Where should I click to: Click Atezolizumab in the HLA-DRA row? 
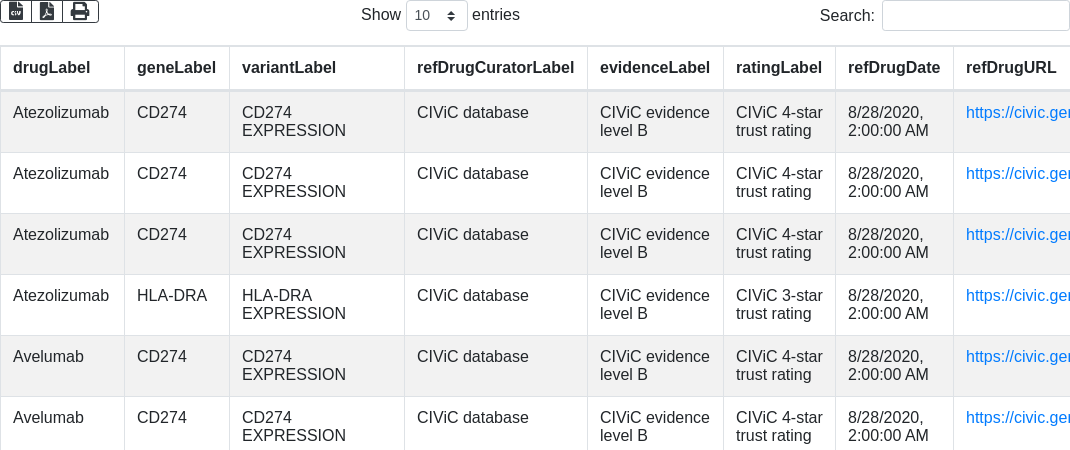[61, 296]
